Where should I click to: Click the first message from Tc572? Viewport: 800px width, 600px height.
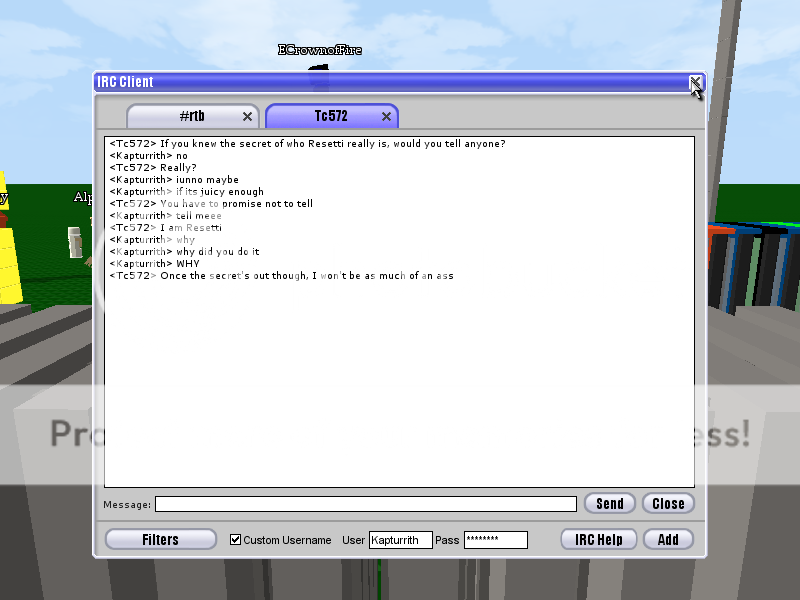click(307, 144)
